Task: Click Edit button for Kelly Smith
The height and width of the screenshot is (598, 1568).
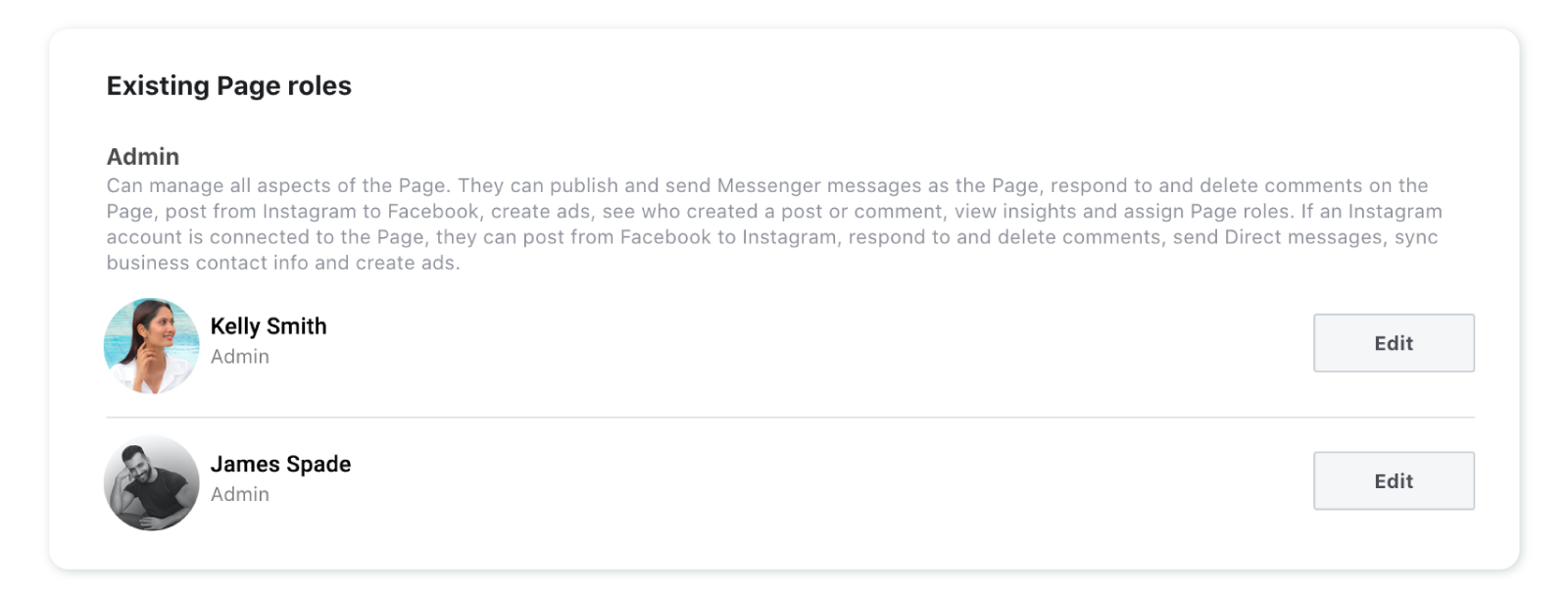Action: (1394, 343)
